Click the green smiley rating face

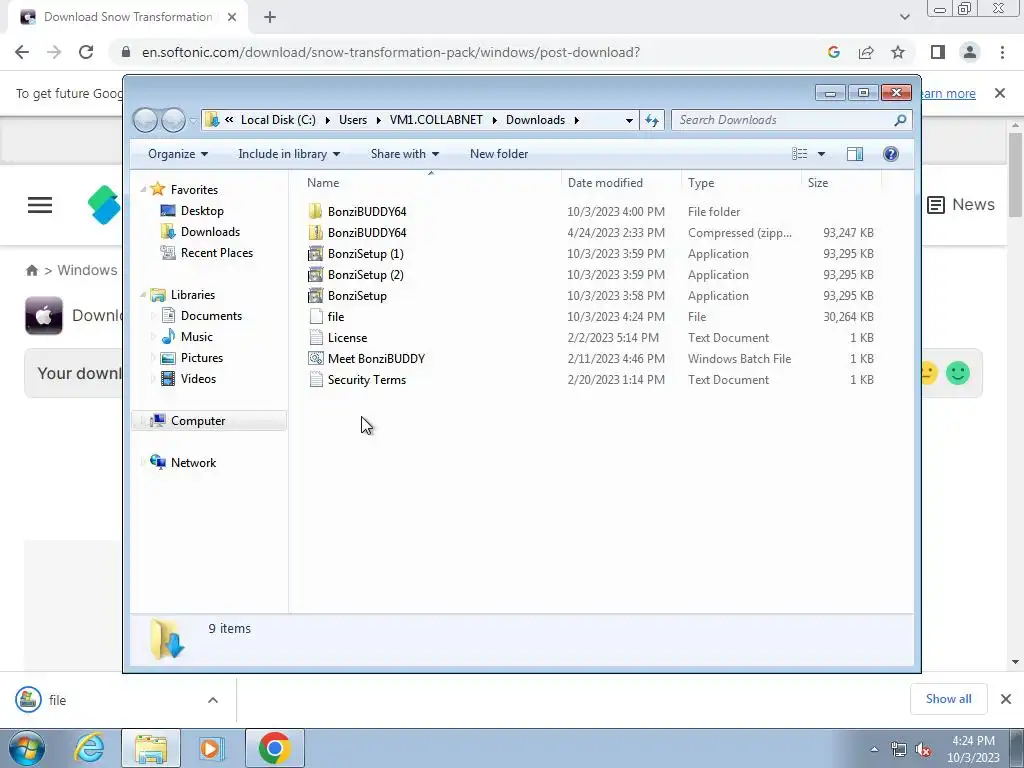(958, 373)
